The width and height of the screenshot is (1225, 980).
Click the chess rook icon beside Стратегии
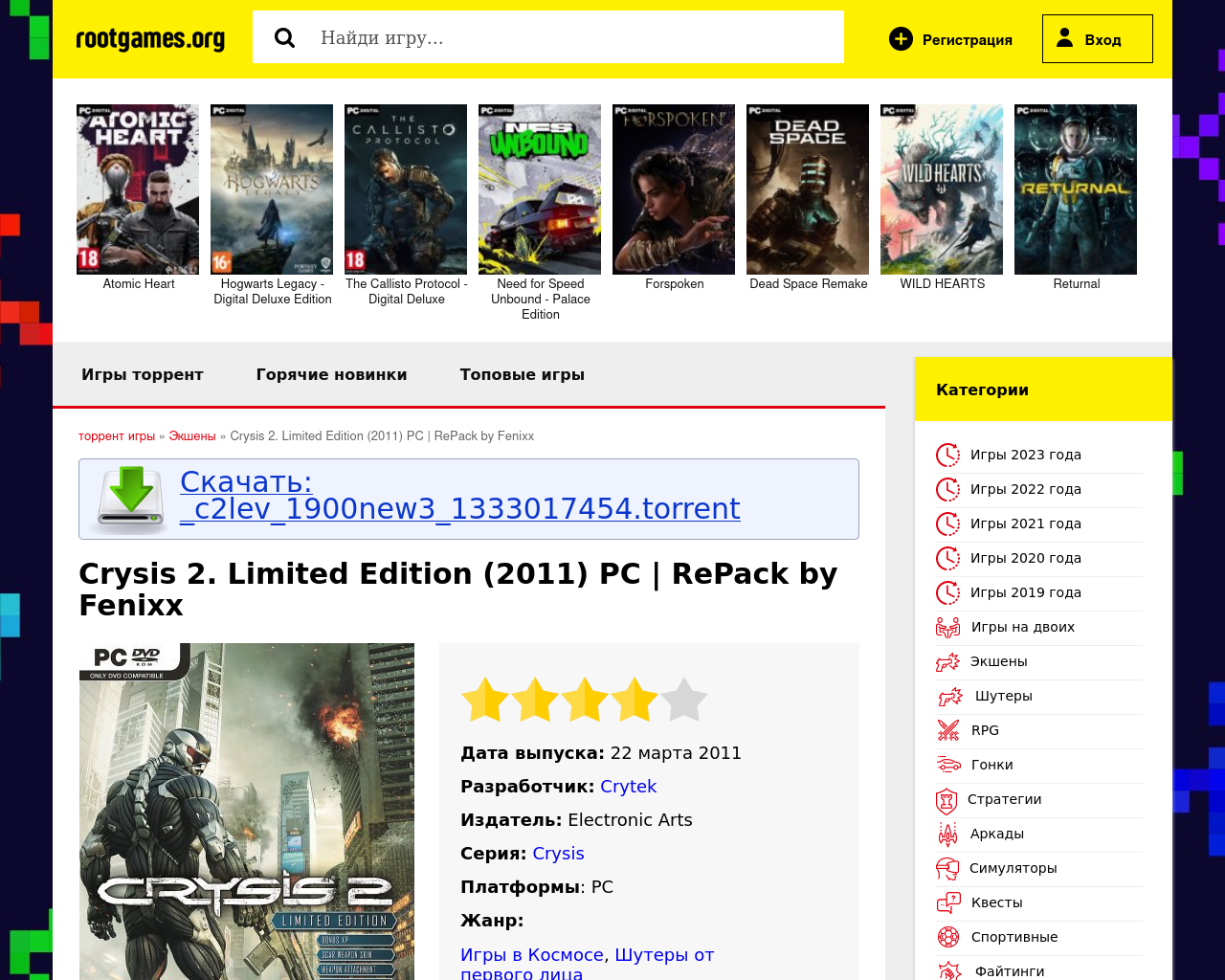click(x=947, y=800)
